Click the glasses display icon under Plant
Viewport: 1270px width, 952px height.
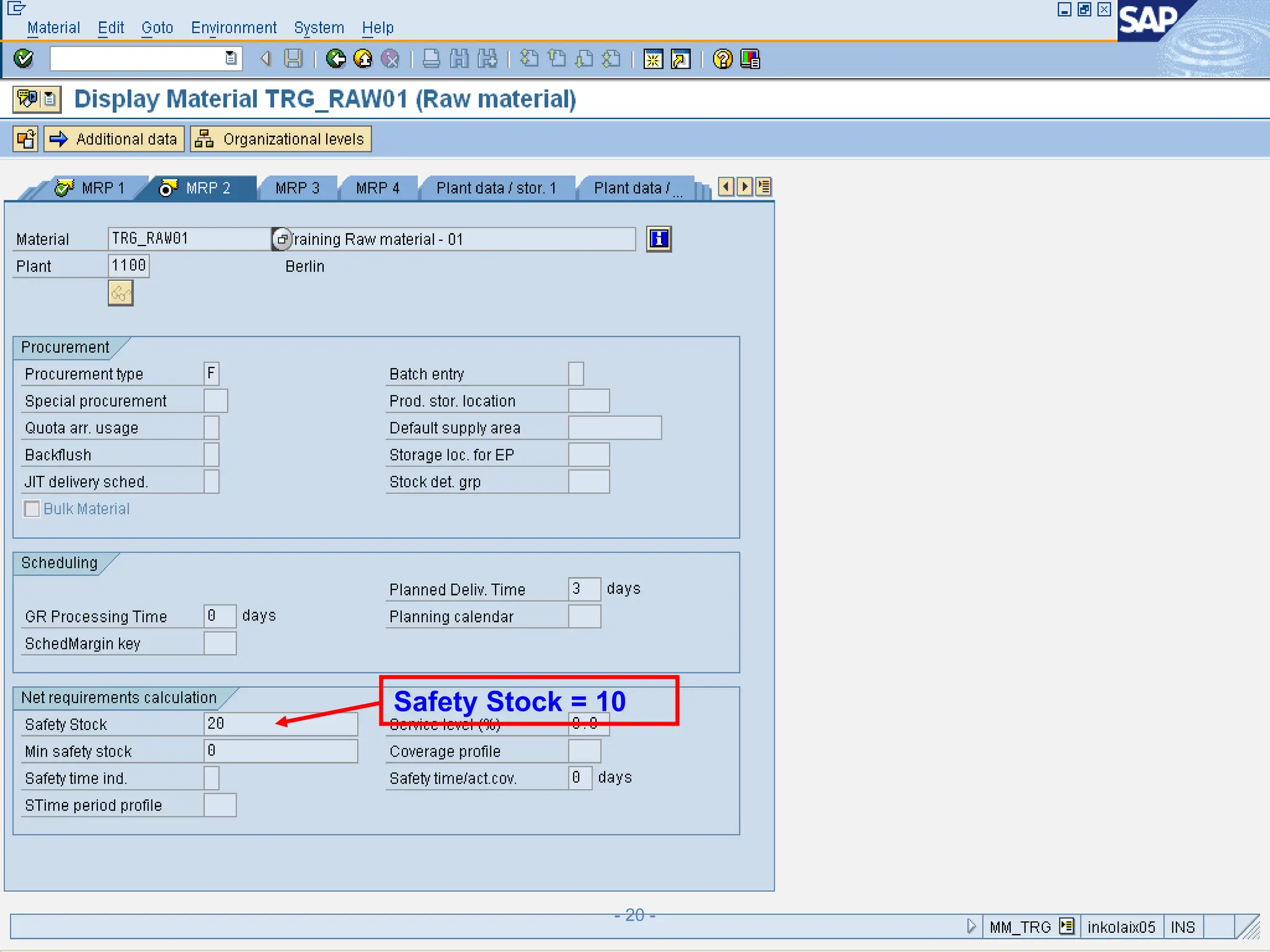(x=121, y=293)
